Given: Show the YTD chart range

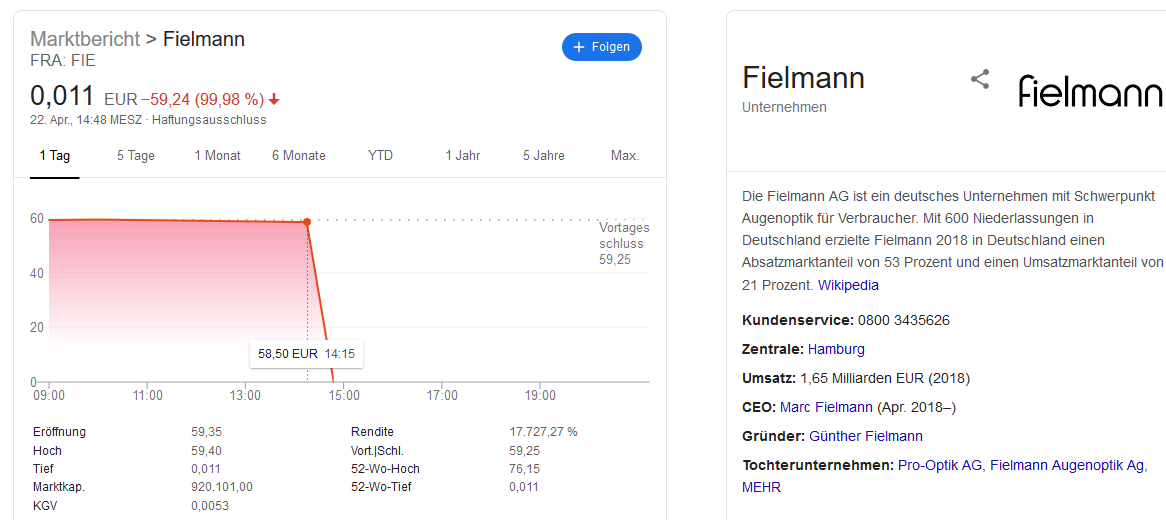Looking at the screenshot, I should click(x=380, y=156).
